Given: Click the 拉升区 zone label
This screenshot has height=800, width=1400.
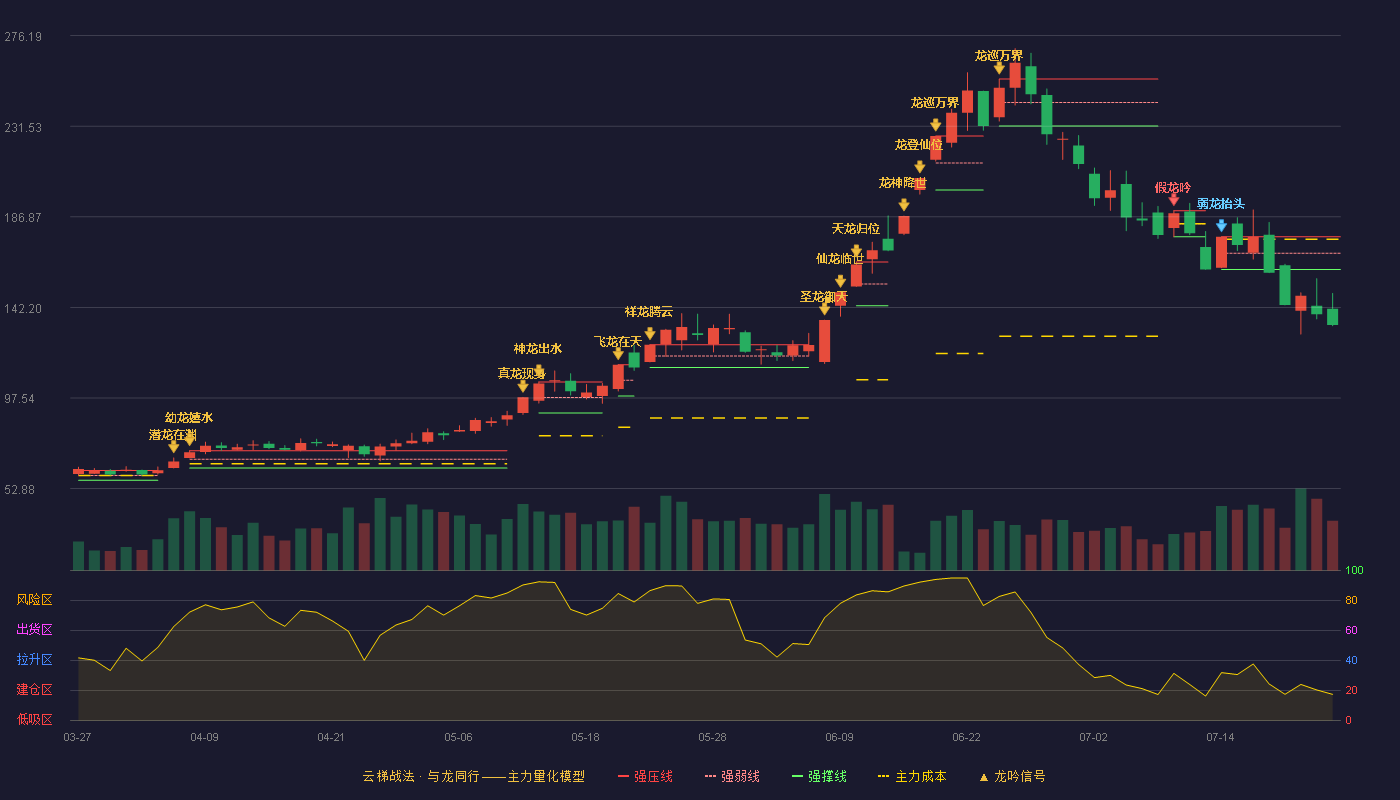Looking at the screenshot, I should click(34, 660).
